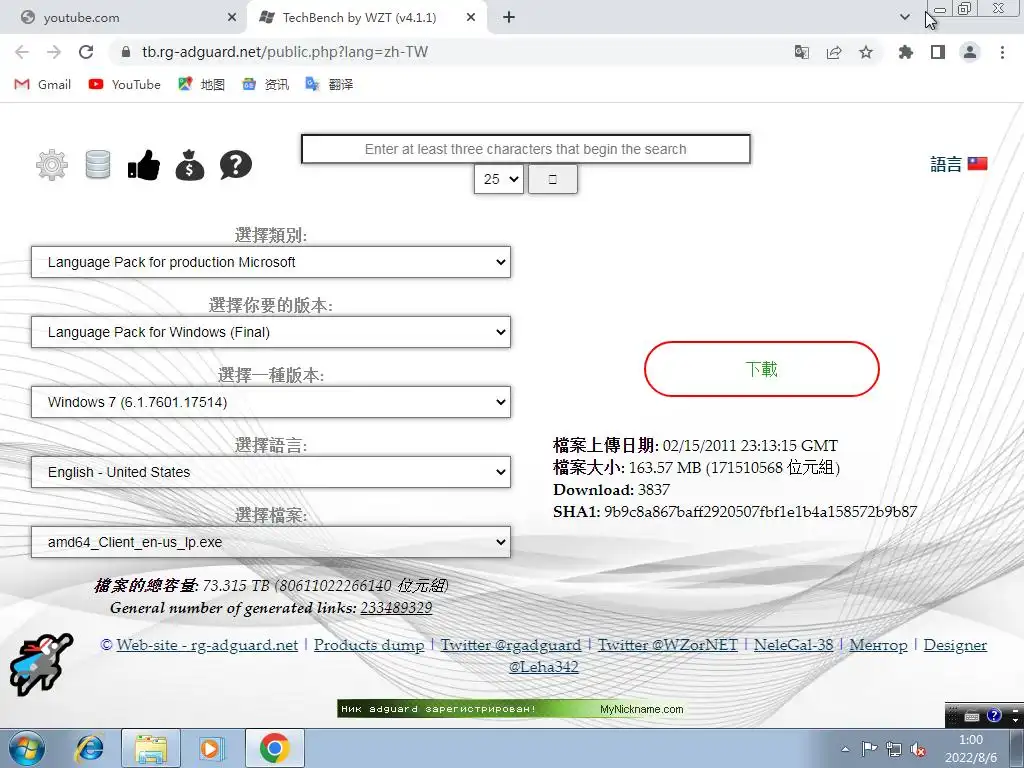Toggle the Chrome side panel icon
Image resolution: width=1024 pixels, height=768 pixels.
pyautogui.click(x=938, y=52)
